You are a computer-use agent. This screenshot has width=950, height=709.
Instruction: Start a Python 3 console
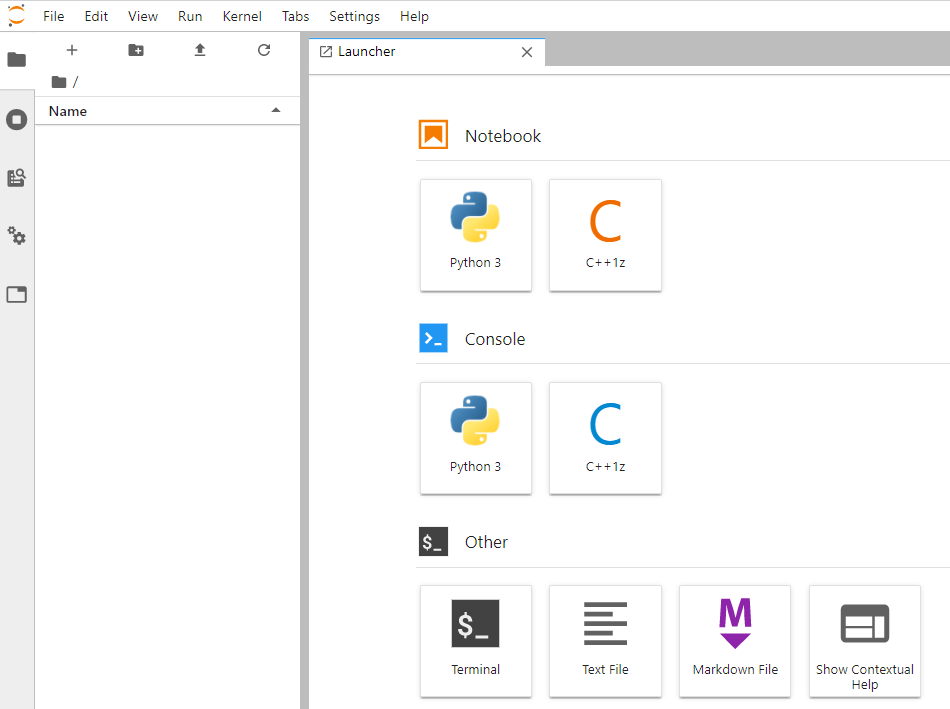(476, 438)
